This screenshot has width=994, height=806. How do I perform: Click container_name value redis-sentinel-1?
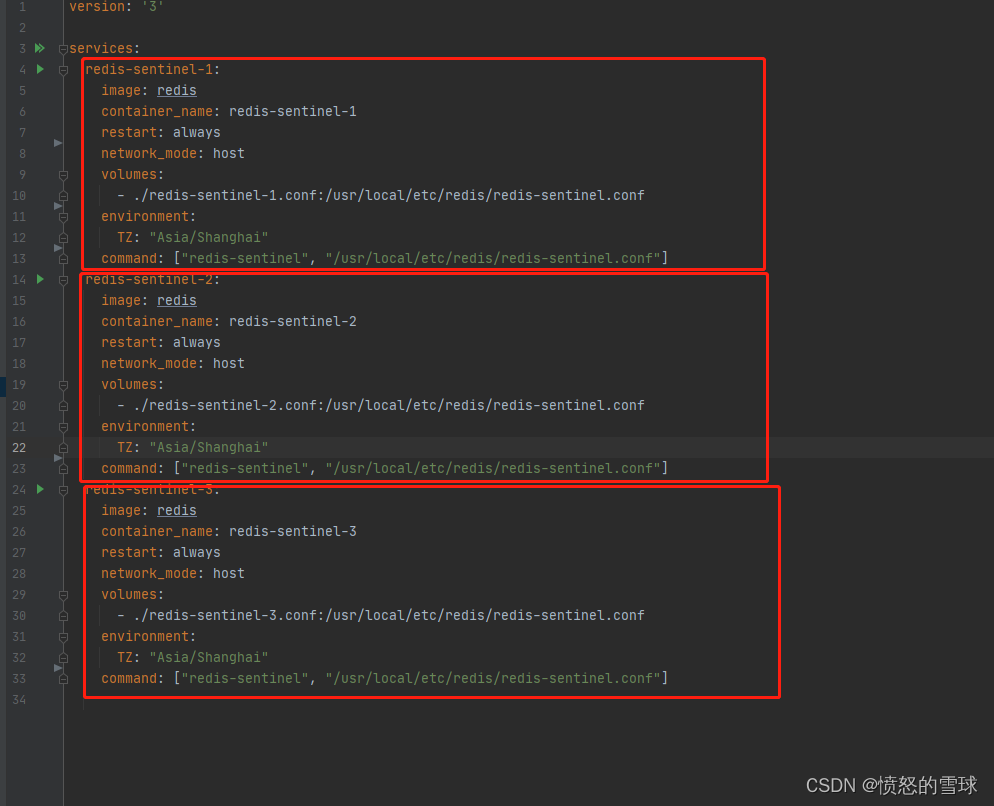[293, 111]
